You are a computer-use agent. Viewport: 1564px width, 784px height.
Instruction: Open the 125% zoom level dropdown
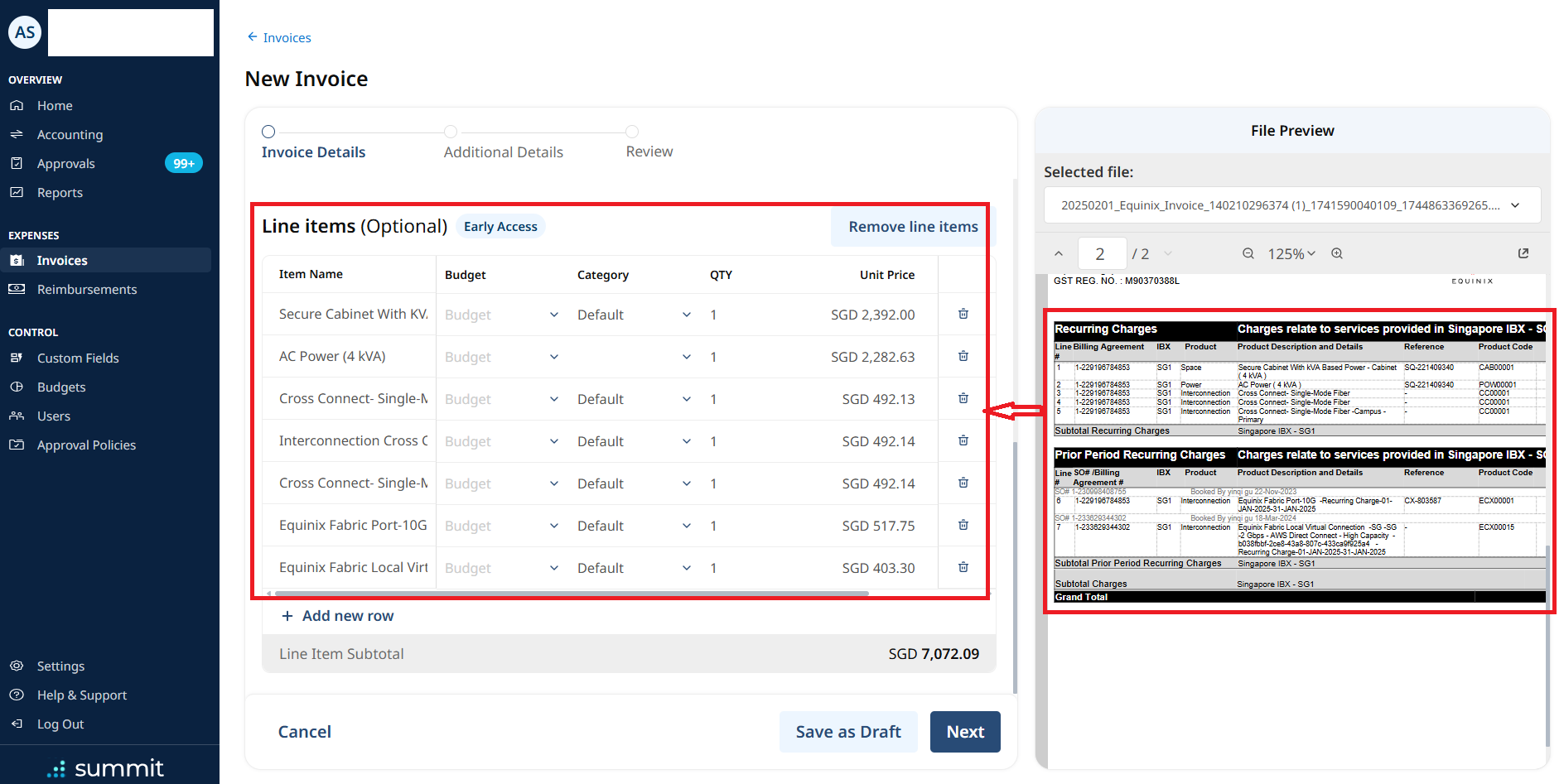(1291, 254)
